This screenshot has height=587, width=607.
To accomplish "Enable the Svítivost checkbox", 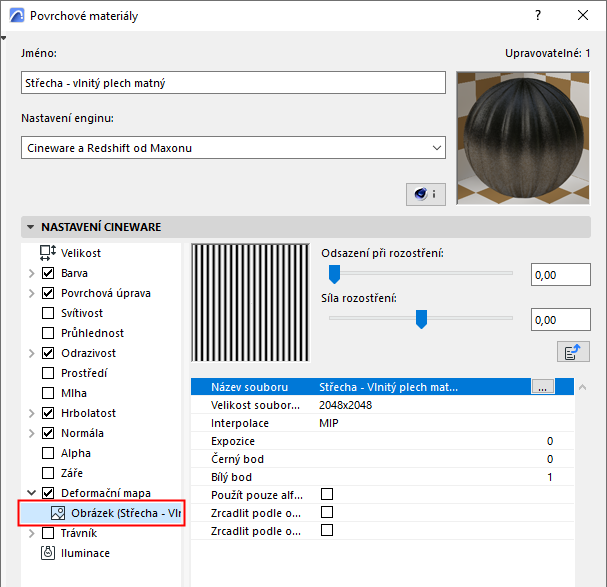I will (48, 313).
